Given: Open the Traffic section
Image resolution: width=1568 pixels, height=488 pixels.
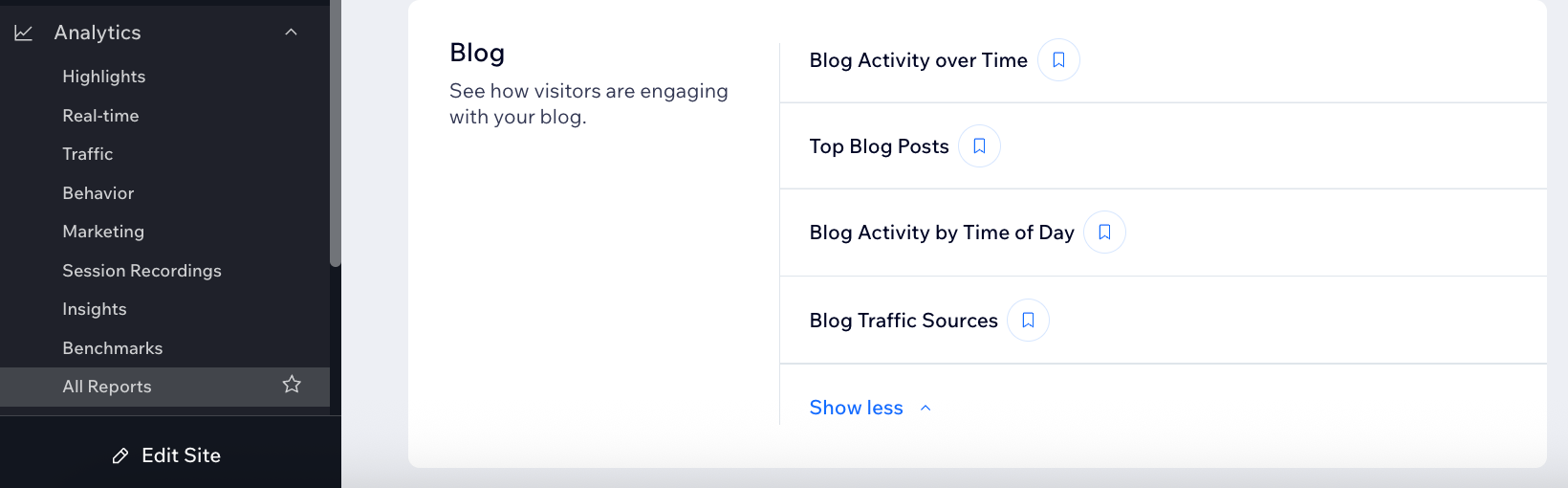Looking at the screenshot, I should point(88,154).
